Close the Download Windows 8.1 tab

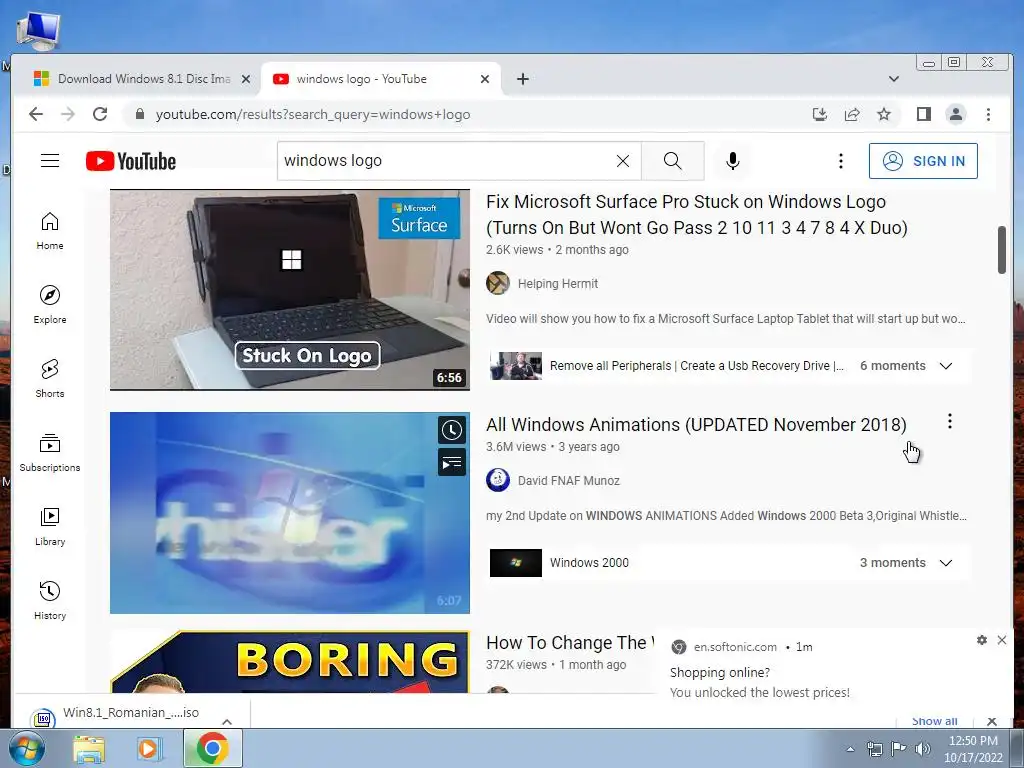246,79
